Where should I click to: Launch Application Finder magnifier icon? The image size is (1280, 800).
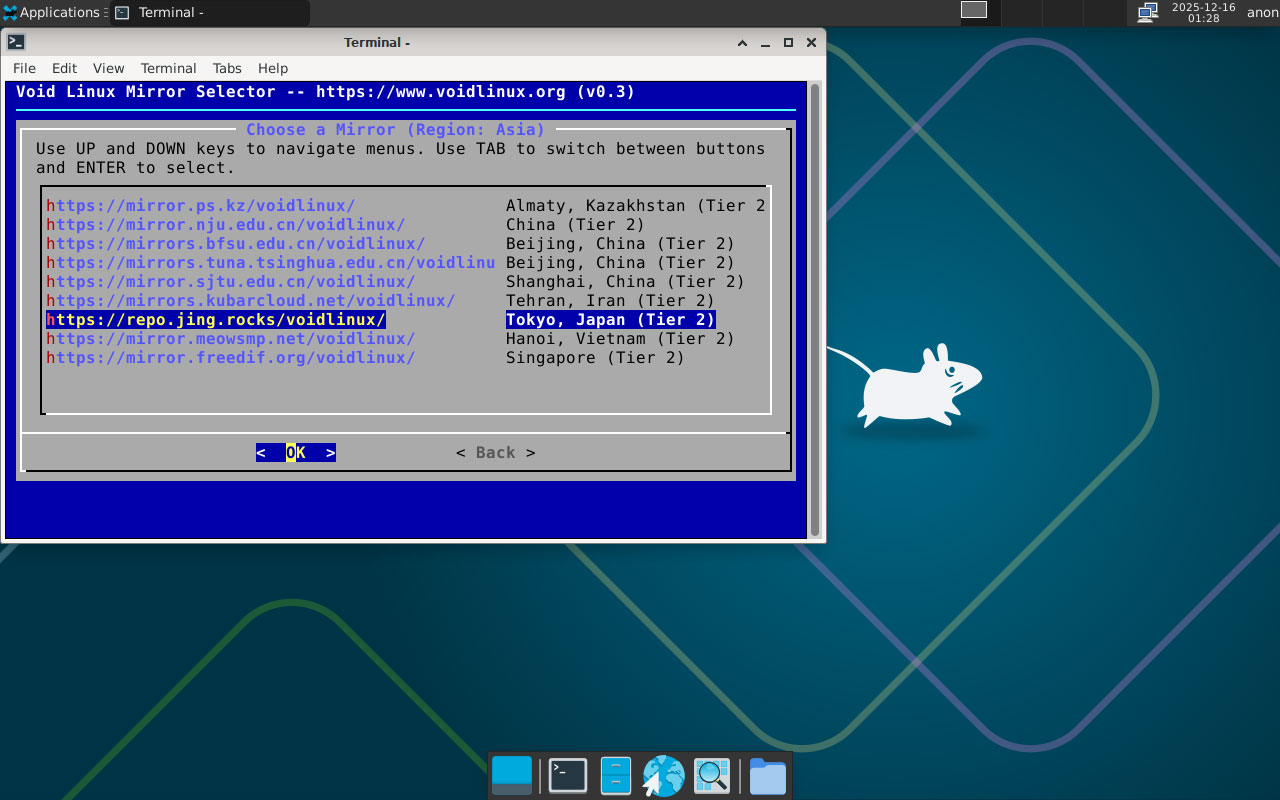(x=712, y=776)
